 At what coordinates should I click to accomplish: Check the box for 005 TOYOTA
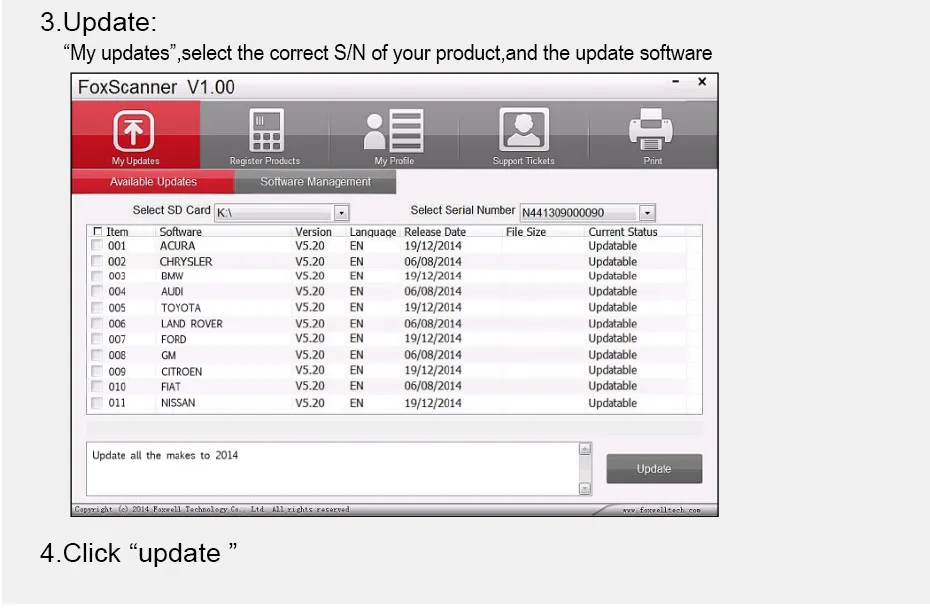coord(96,307)
